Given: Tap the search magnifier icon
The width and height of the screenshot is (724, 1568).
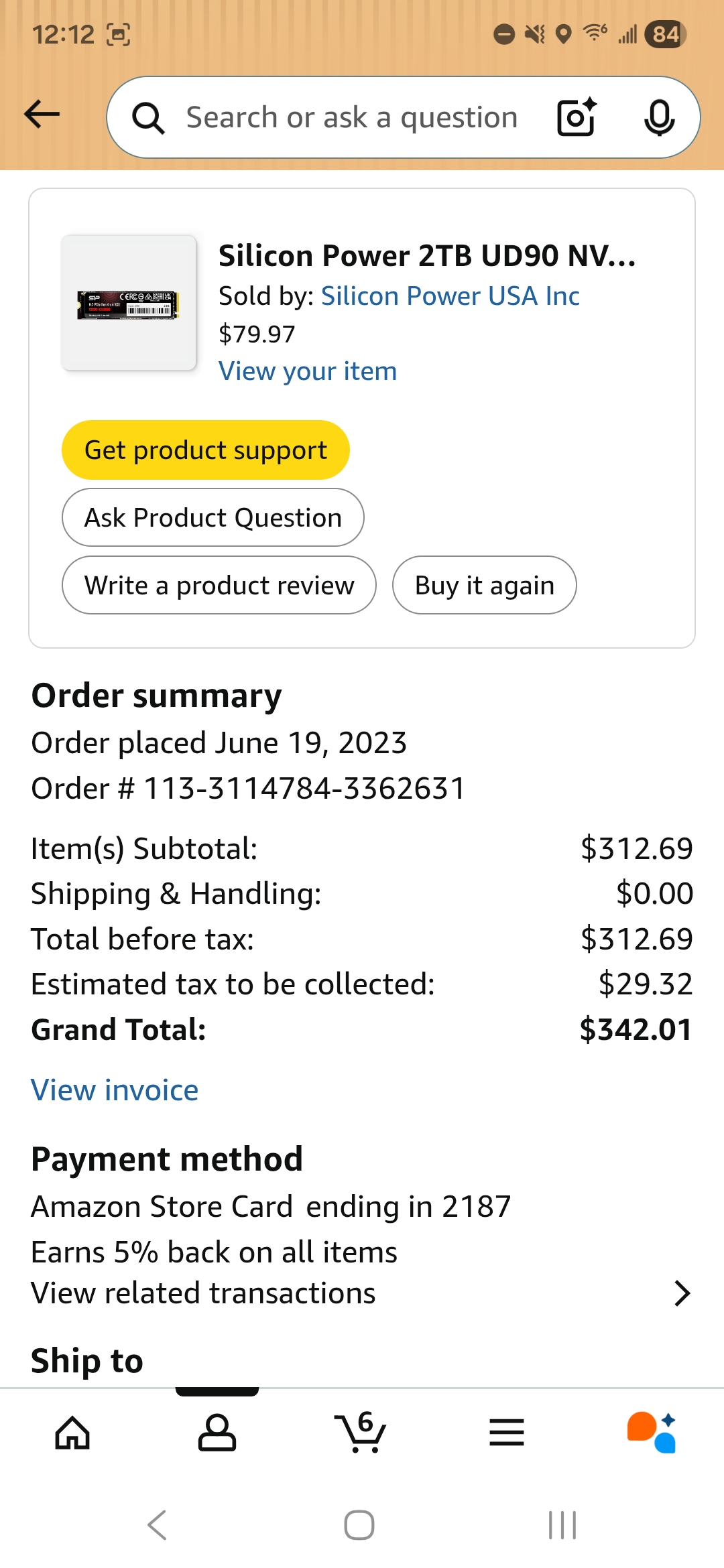Looking at the screenshot, I should (x=148, y=119).
